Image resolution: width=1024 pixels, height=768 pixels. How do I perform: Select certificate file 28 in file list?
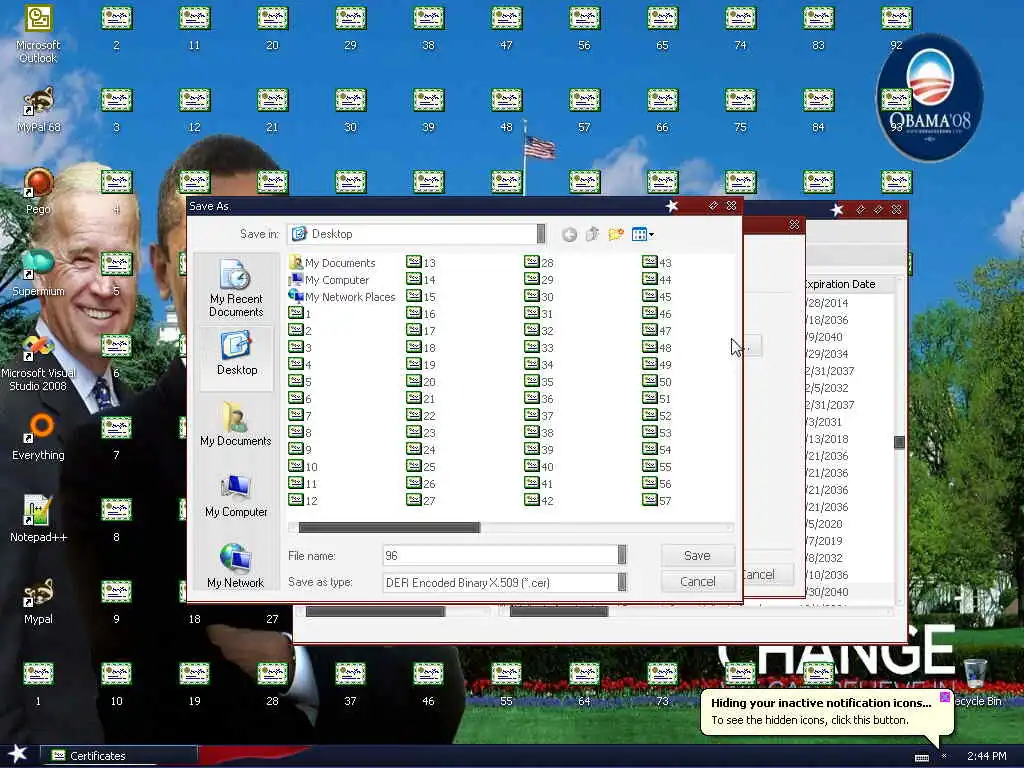point(539,263)
